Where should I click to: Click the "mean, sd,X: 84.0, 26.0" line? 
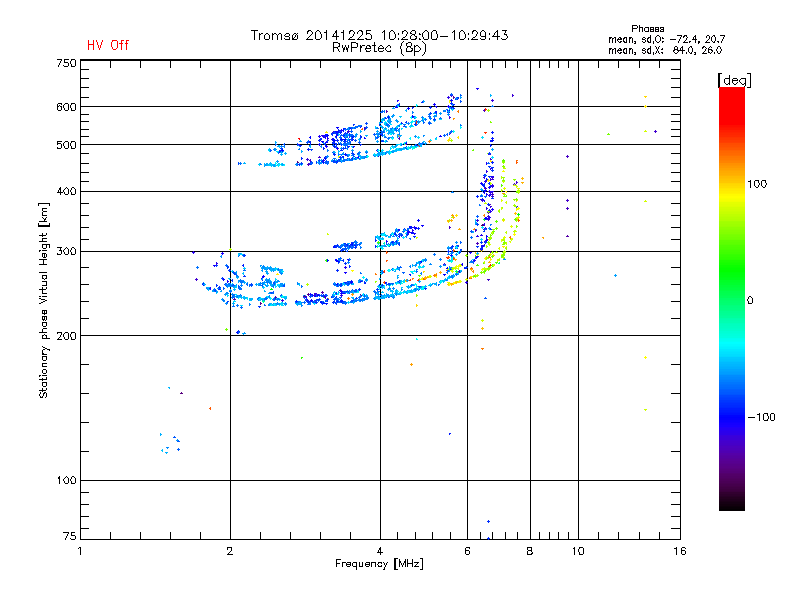click(x=665, y=50)
